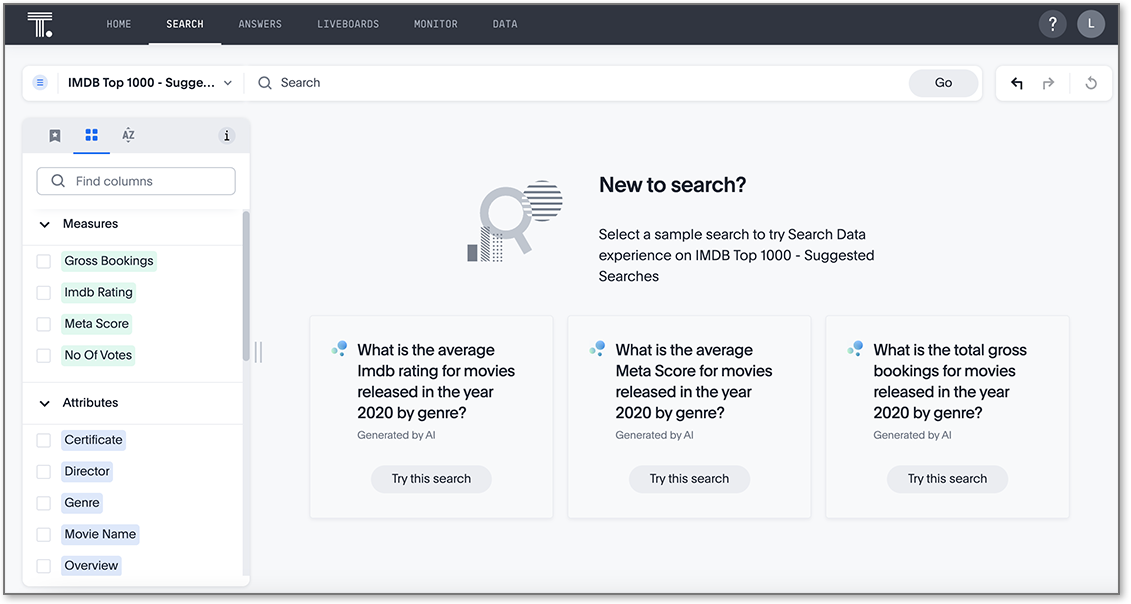This screenshot has height=604, width=1131.
Task: Reset the search with the reload icon
Action: (x=1091, y=83)
